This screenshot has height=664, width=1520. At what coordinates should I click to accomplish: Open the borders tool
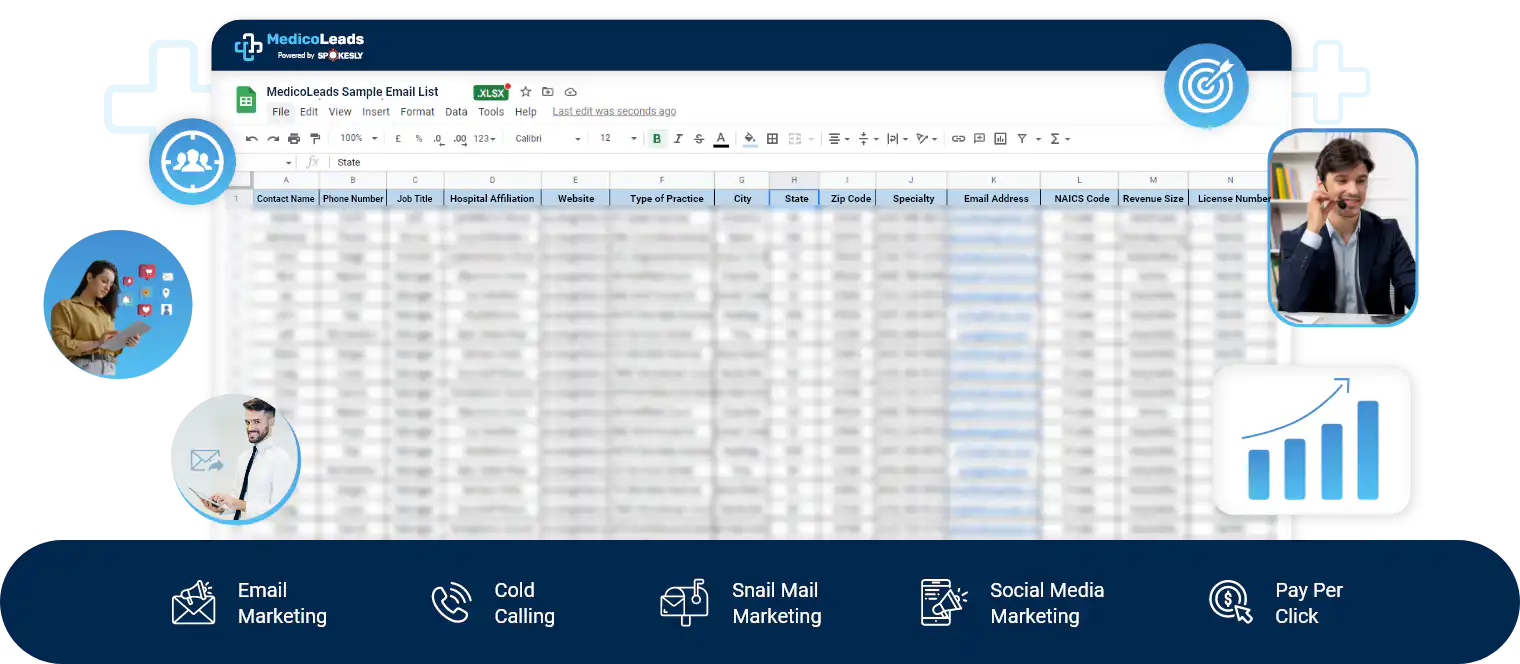tap(772, 139)
